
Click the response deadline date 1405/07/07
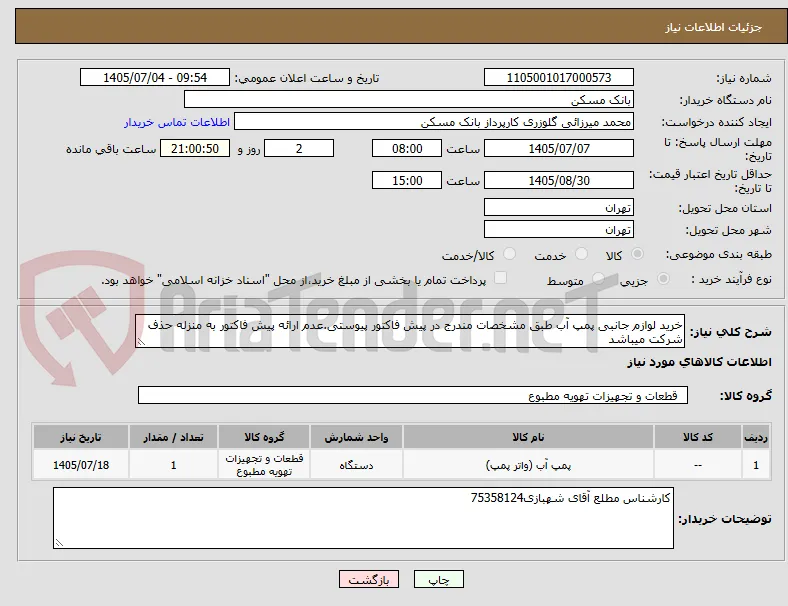tap(558, 148)
